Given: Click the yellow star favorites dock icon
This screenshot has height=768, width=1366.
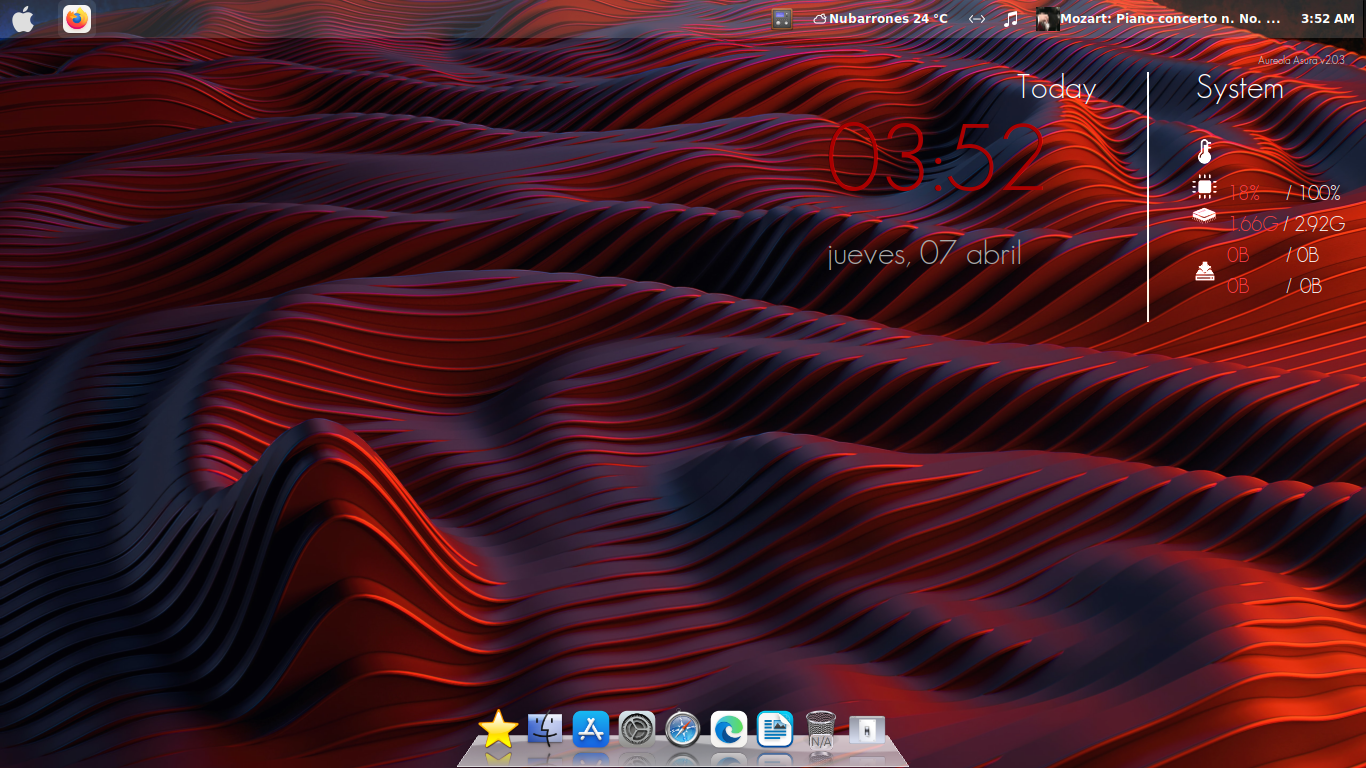Looking at the screenshot, I should click(498, 730).
